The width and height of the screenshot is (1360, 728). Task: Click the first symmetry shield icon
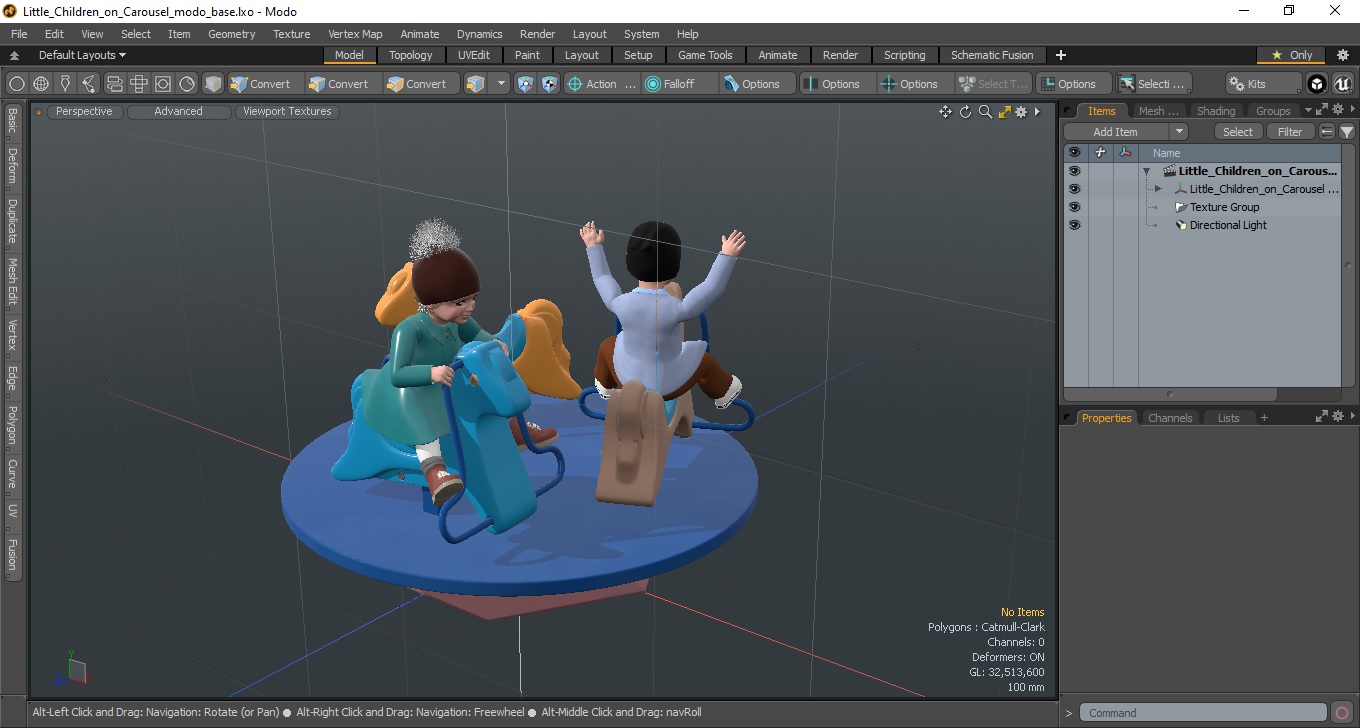coord(525,84)
